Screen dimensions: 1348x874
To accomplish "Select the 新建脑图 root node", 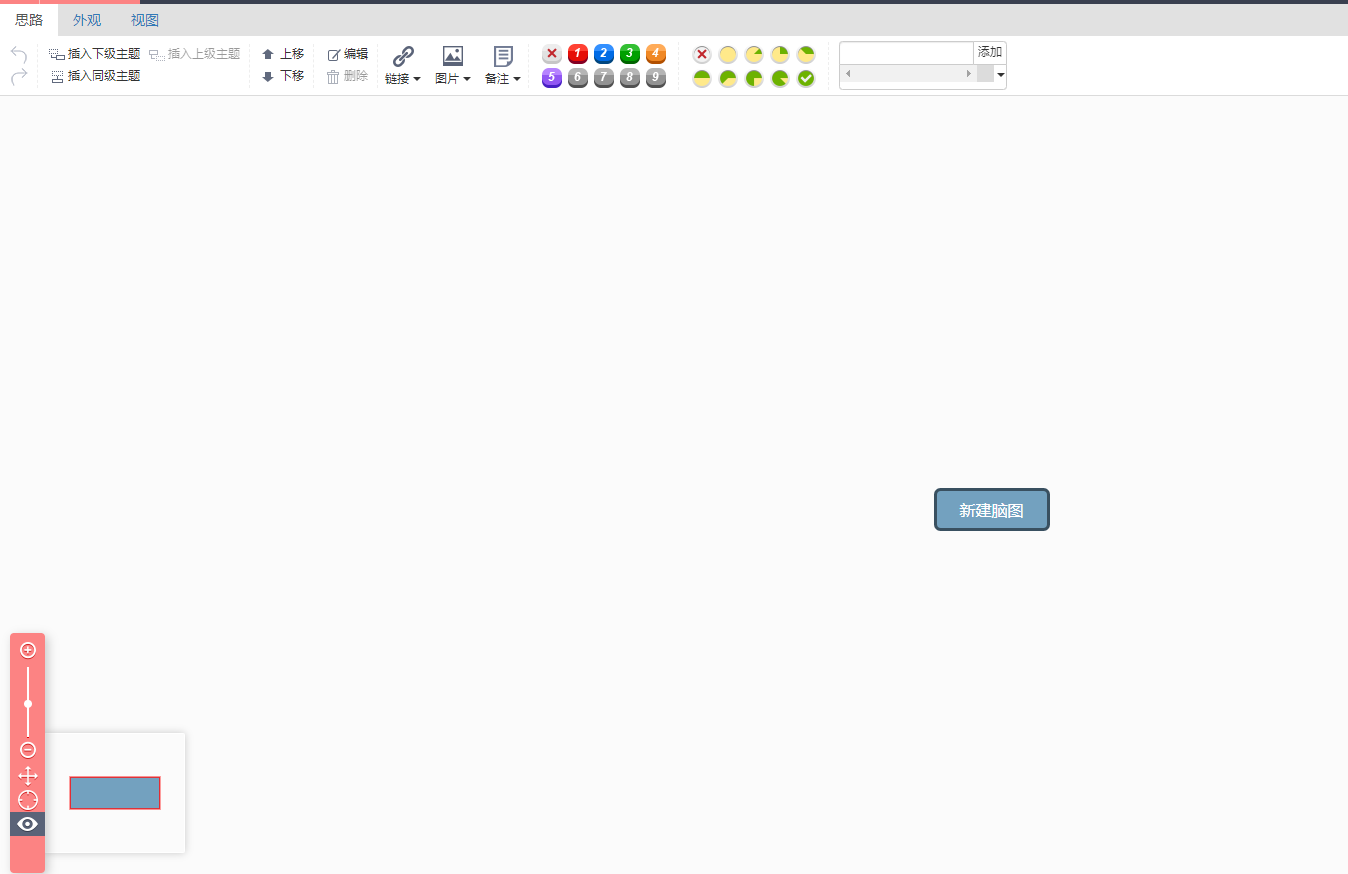I will click(x=992, y=510).
